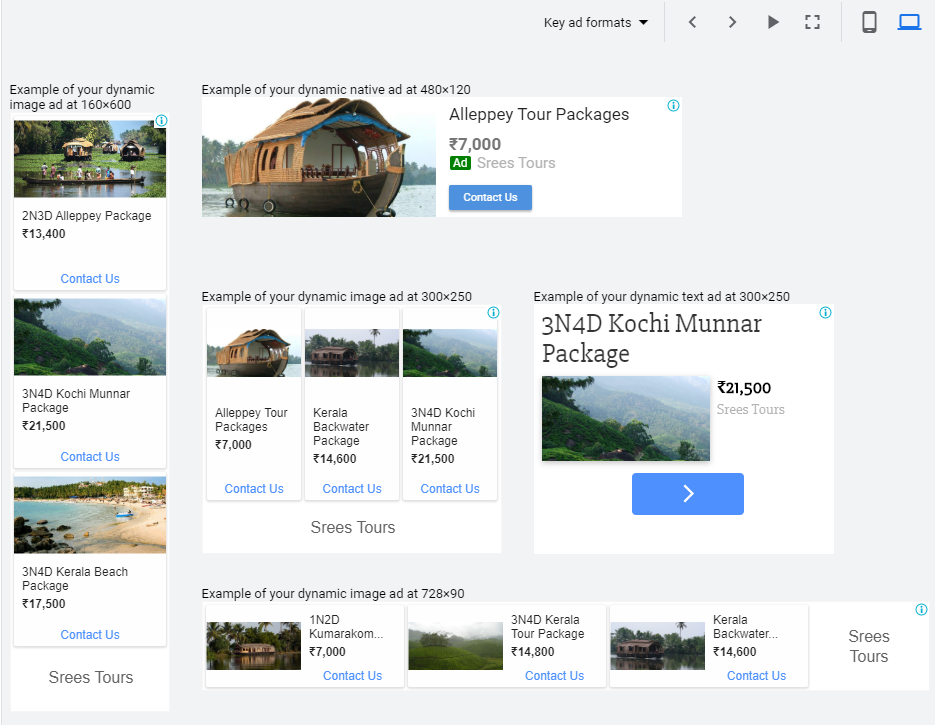Screen dimensions: 935x725
Task: Switch to mobile device preview
Action: (x=869, y=23)
